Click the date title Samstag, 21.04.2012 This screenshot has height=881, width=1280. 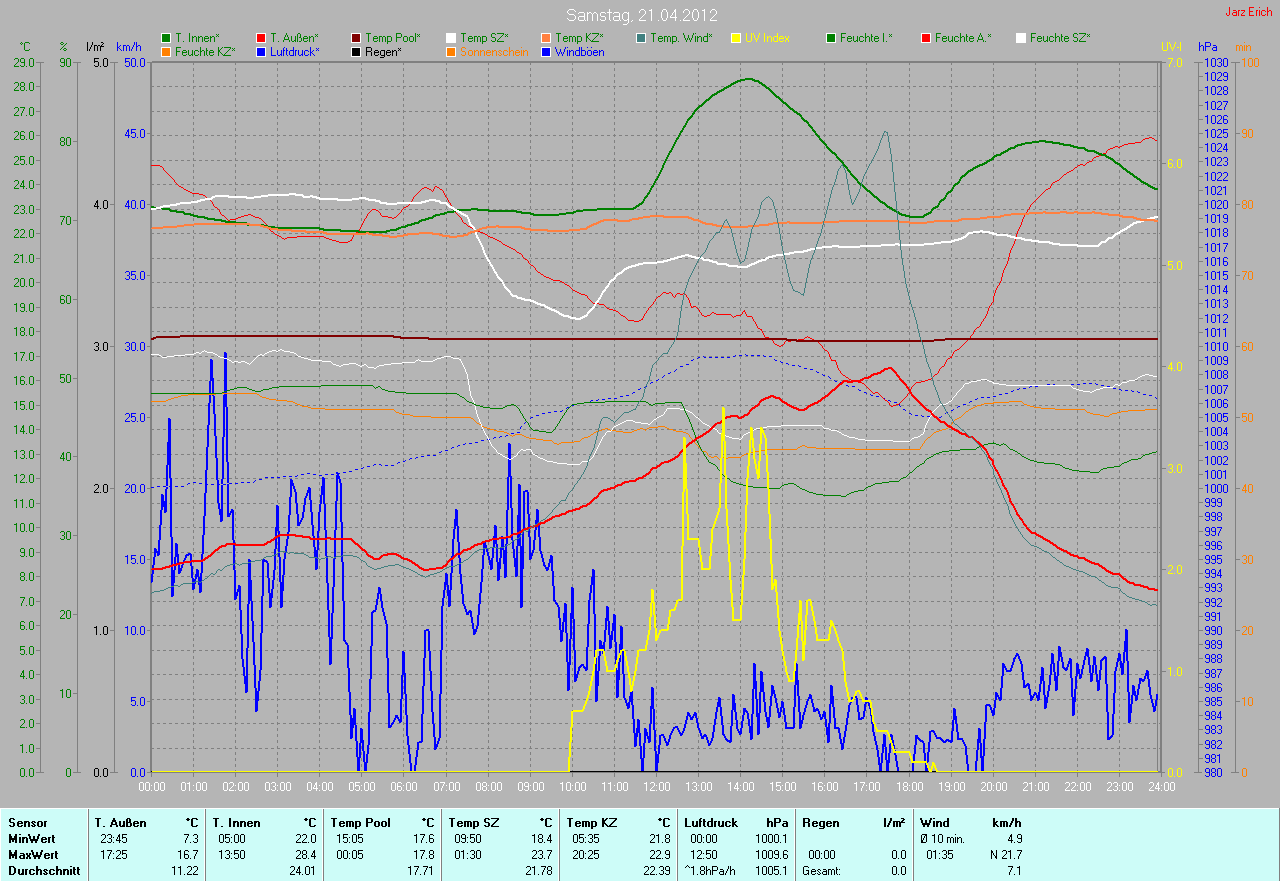(641, 15)
